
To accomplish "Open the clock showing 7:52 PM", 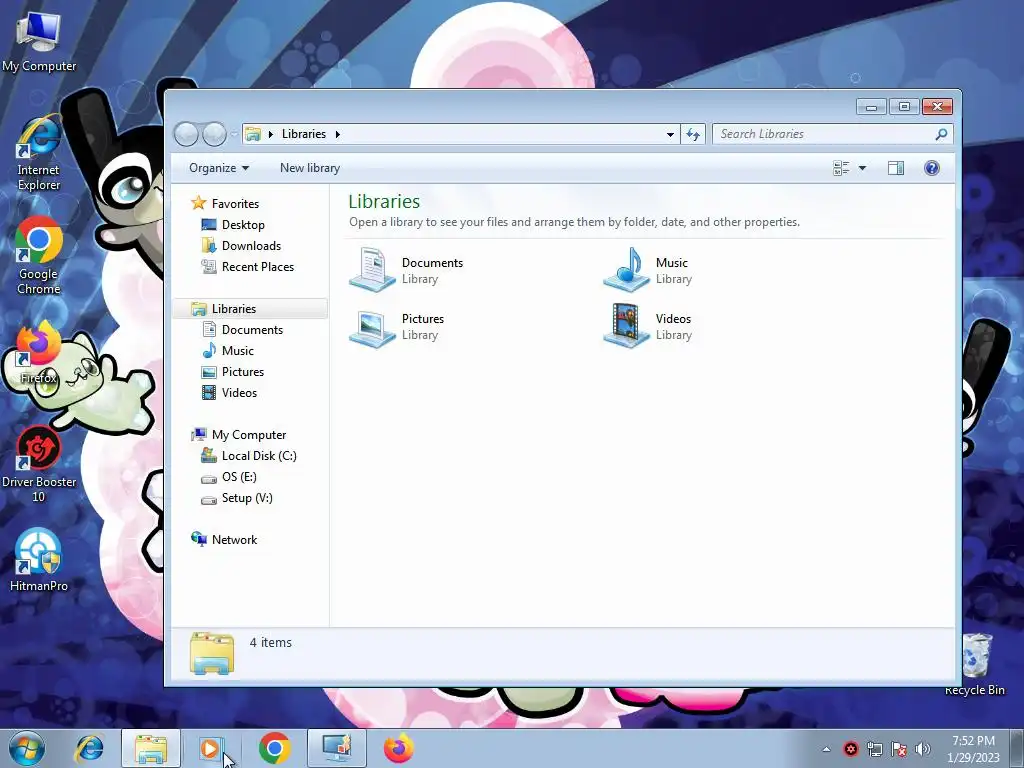I will coord(973,749).
